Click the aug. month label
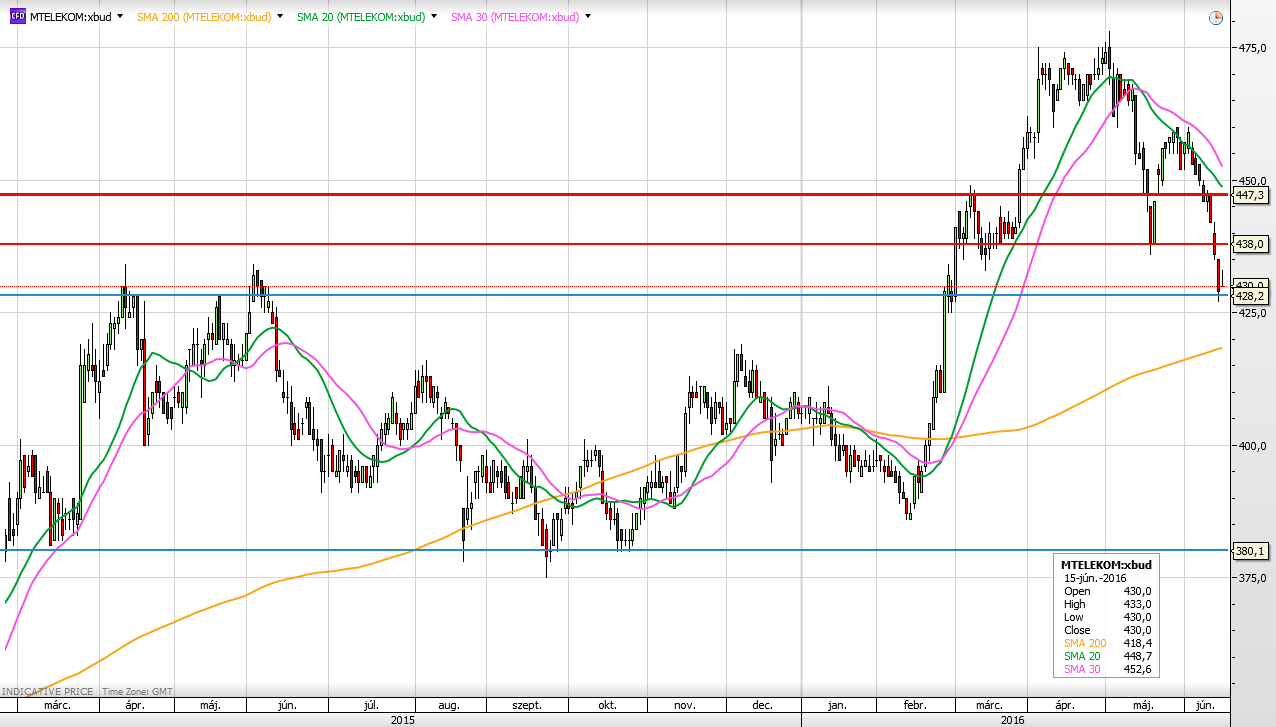 coord(451,706)
